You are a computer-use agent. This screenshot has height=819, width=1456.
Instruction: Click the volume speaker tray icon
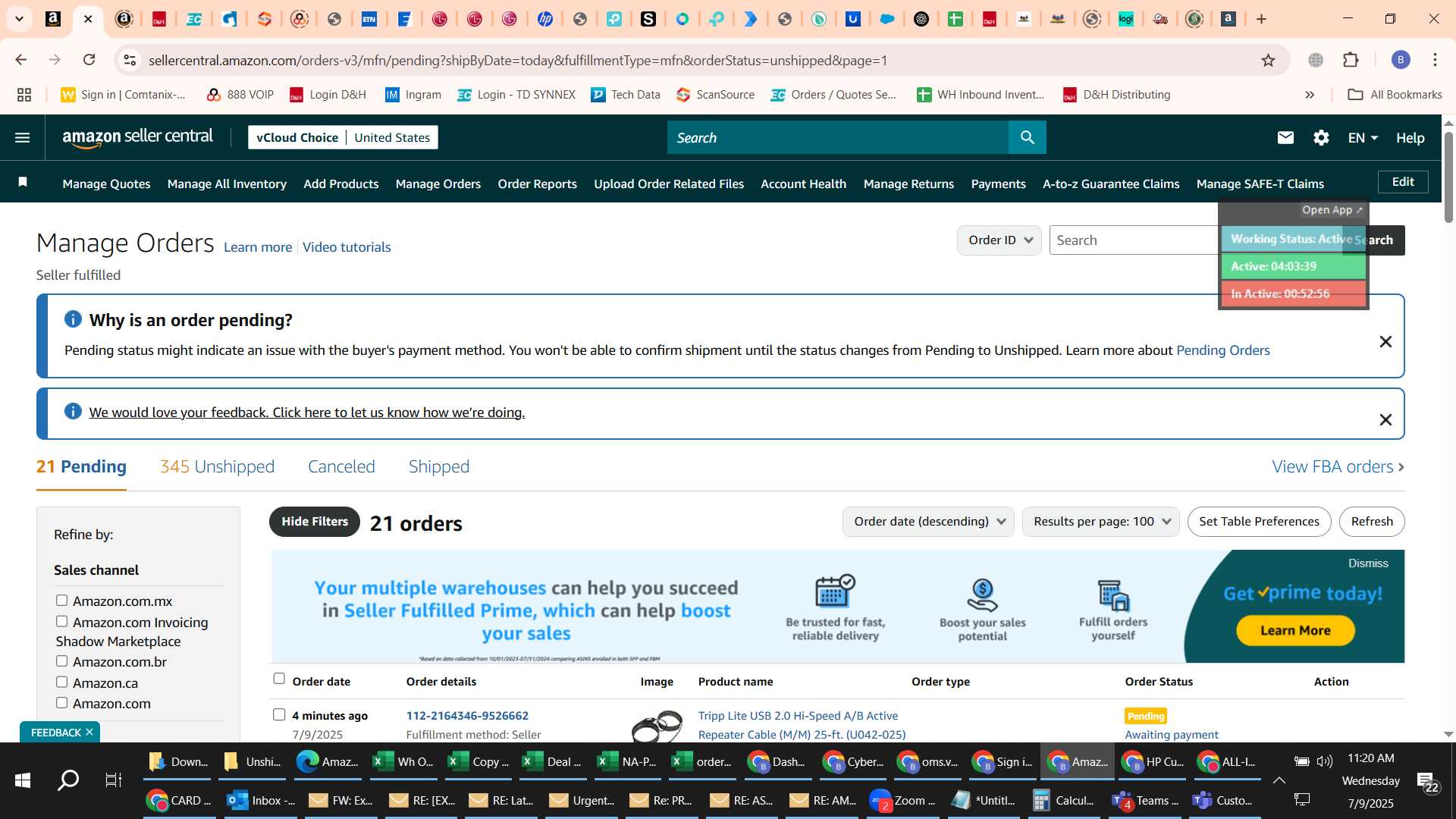pyautogui.click(x=1325, y=761)
